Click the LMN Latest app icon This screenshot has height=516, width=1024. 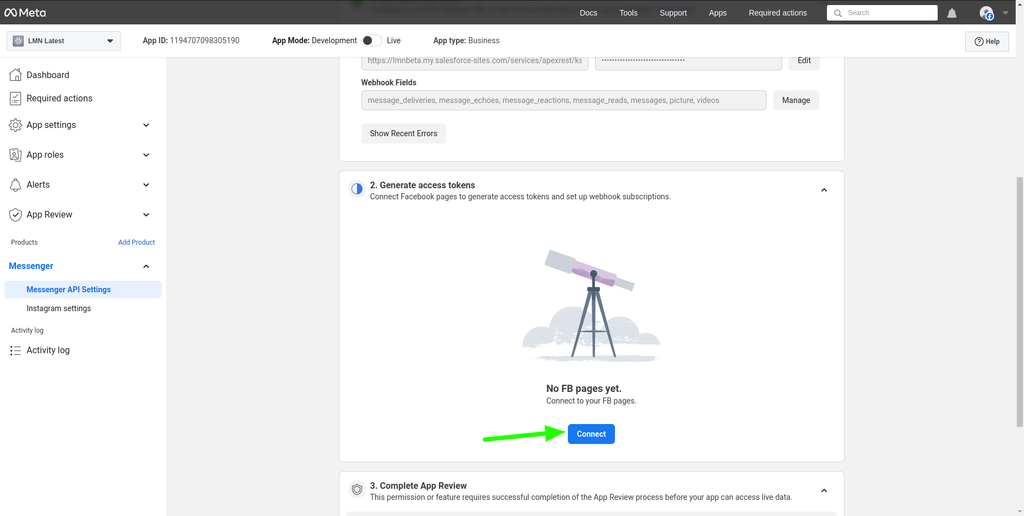[x=18, y=40]
